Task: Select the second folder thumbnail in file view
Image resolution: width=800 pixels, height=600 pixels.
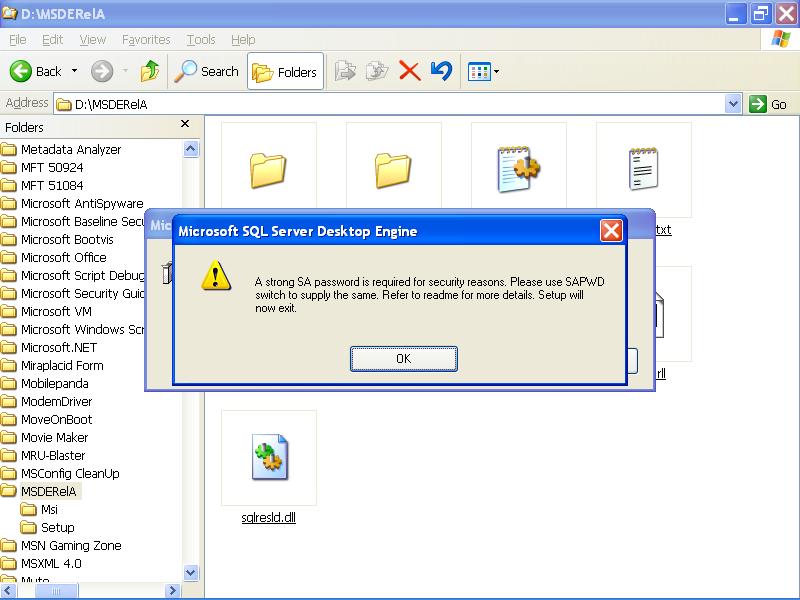Action: tap(394, 170)
